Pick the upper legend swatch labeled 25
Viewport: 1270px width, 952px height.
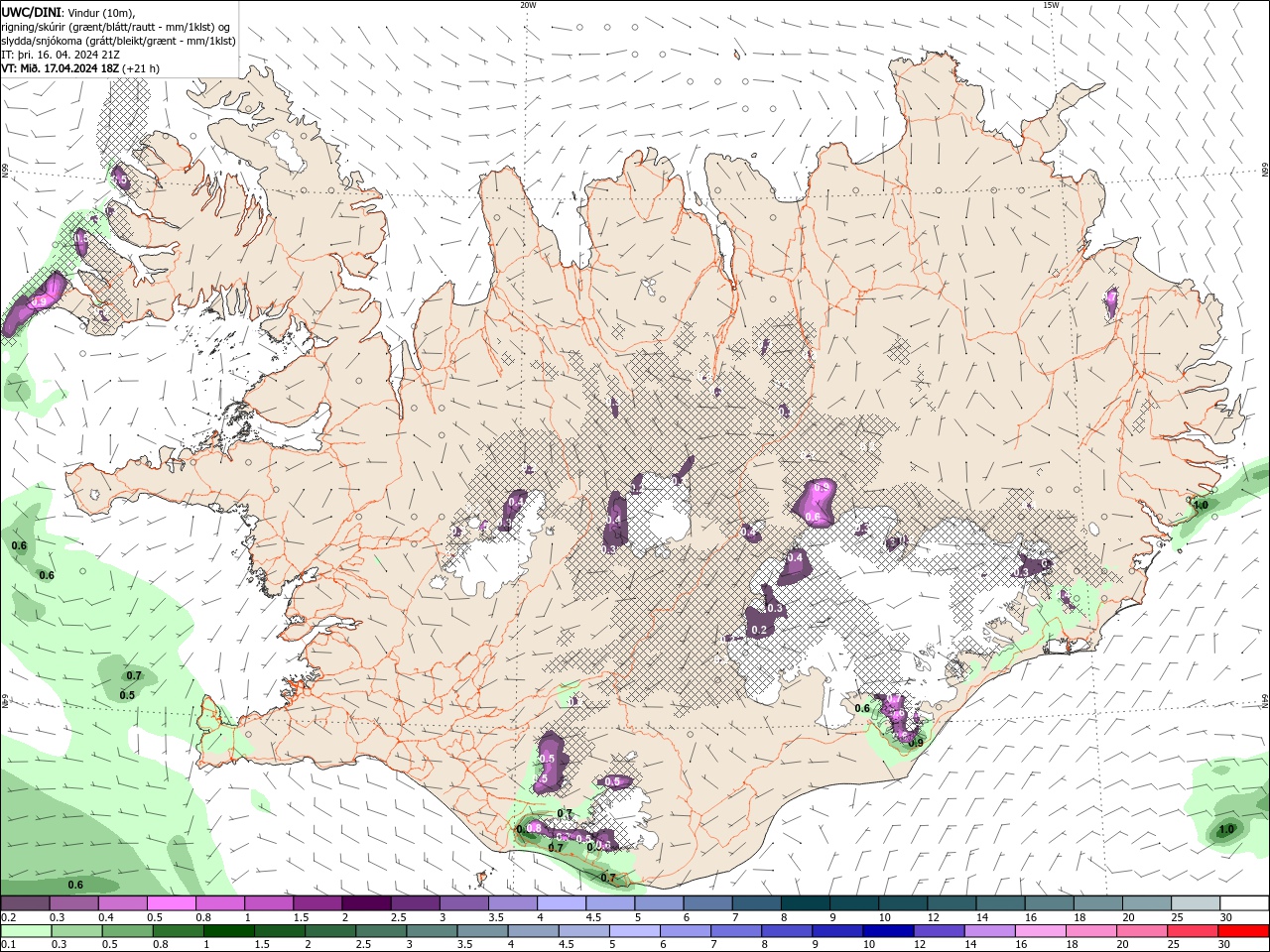[1197, 903]
